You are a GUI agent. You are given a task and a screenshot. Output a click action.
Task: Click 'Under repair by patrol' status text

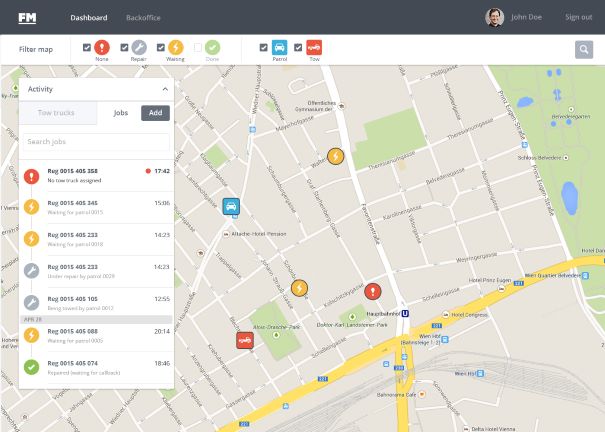(81, 276)
